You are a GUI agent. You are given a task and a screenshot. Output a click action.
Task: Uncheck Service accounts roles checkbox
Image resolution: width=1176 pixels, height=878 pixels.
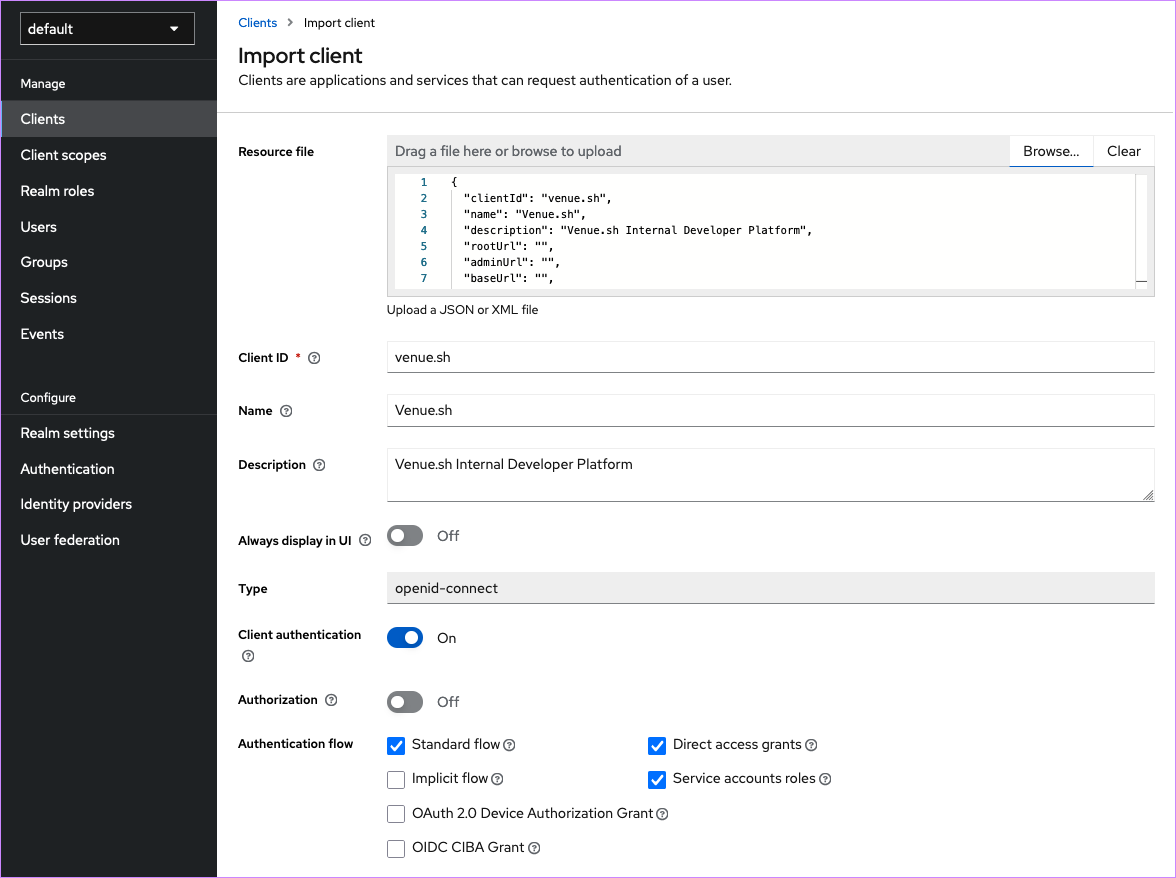[x=657, y=780]
